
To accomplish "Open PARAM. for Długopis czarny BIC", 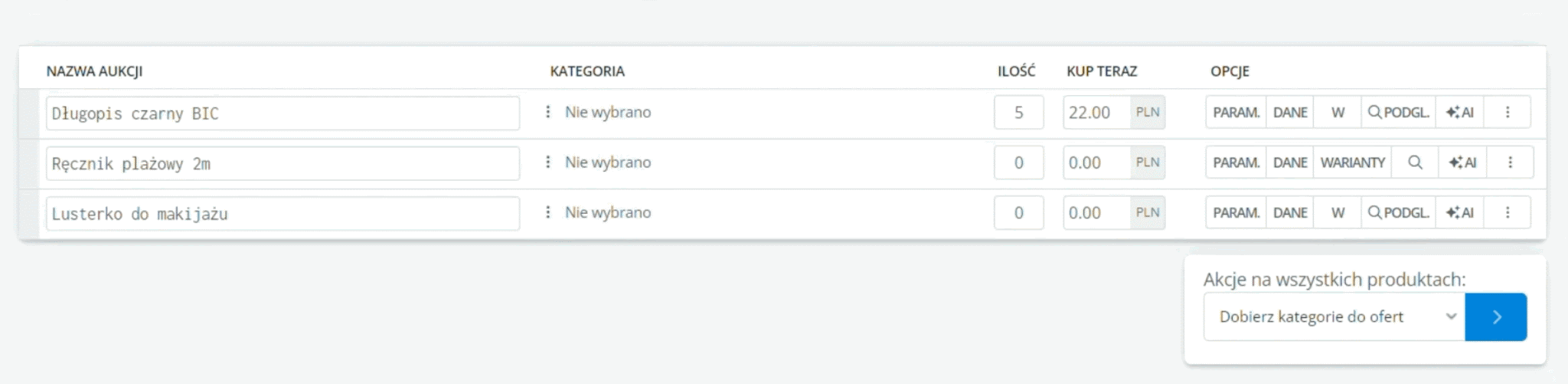I will tap(1236, 113).
